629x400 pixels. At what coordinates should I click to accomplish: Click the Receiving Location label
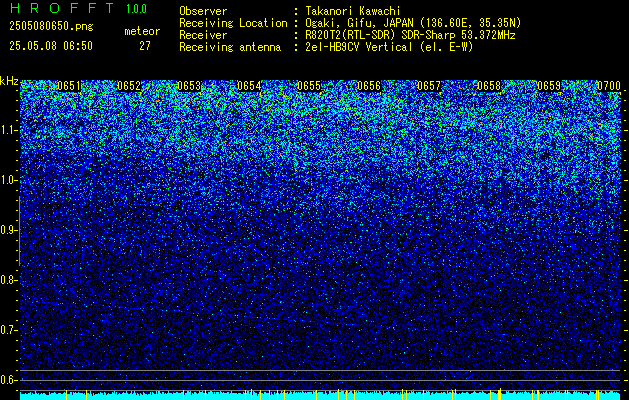click(233, 23)
